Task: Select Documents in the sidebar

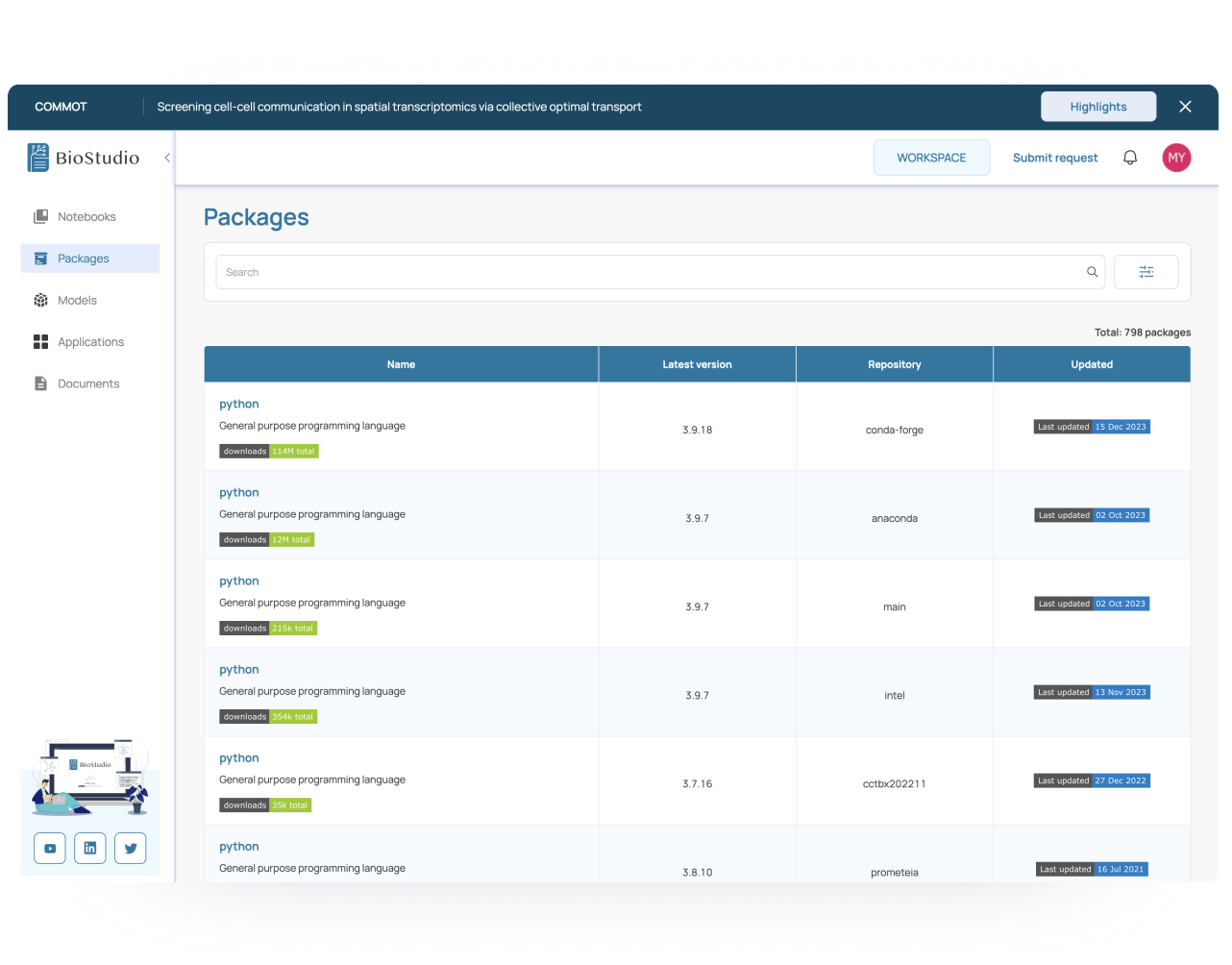Action: (88, 384)
